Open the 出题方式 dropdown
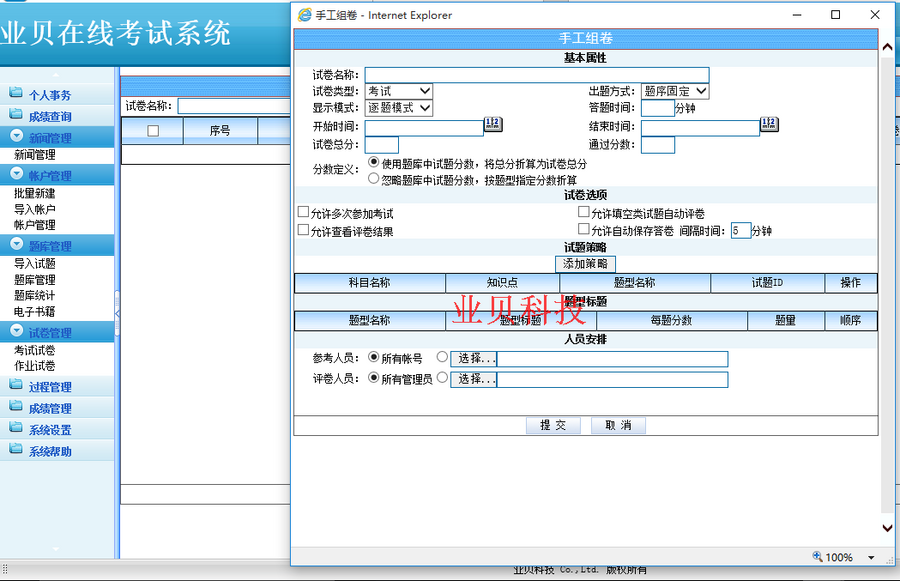 tap(675, 91)
